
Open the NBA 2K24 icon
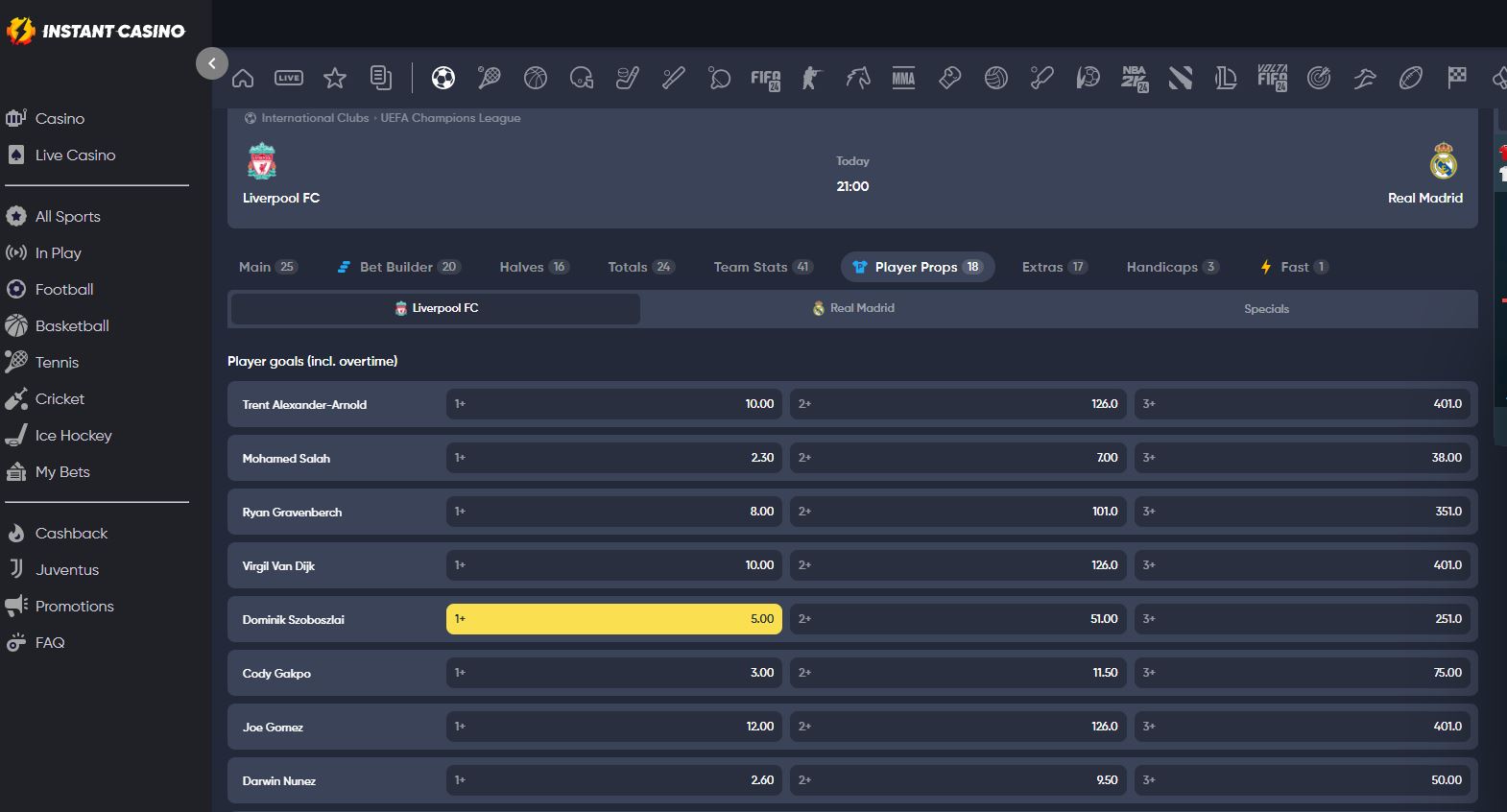pyautogui.click(x=1135, y=79)
